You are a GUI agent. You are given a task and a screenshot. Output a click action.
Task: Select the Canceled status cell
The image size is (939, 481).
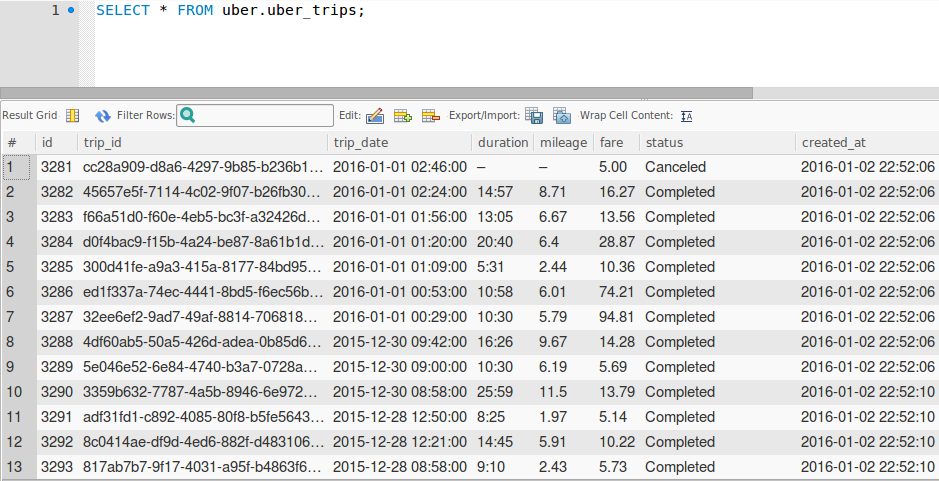click(x=717, y=167)
